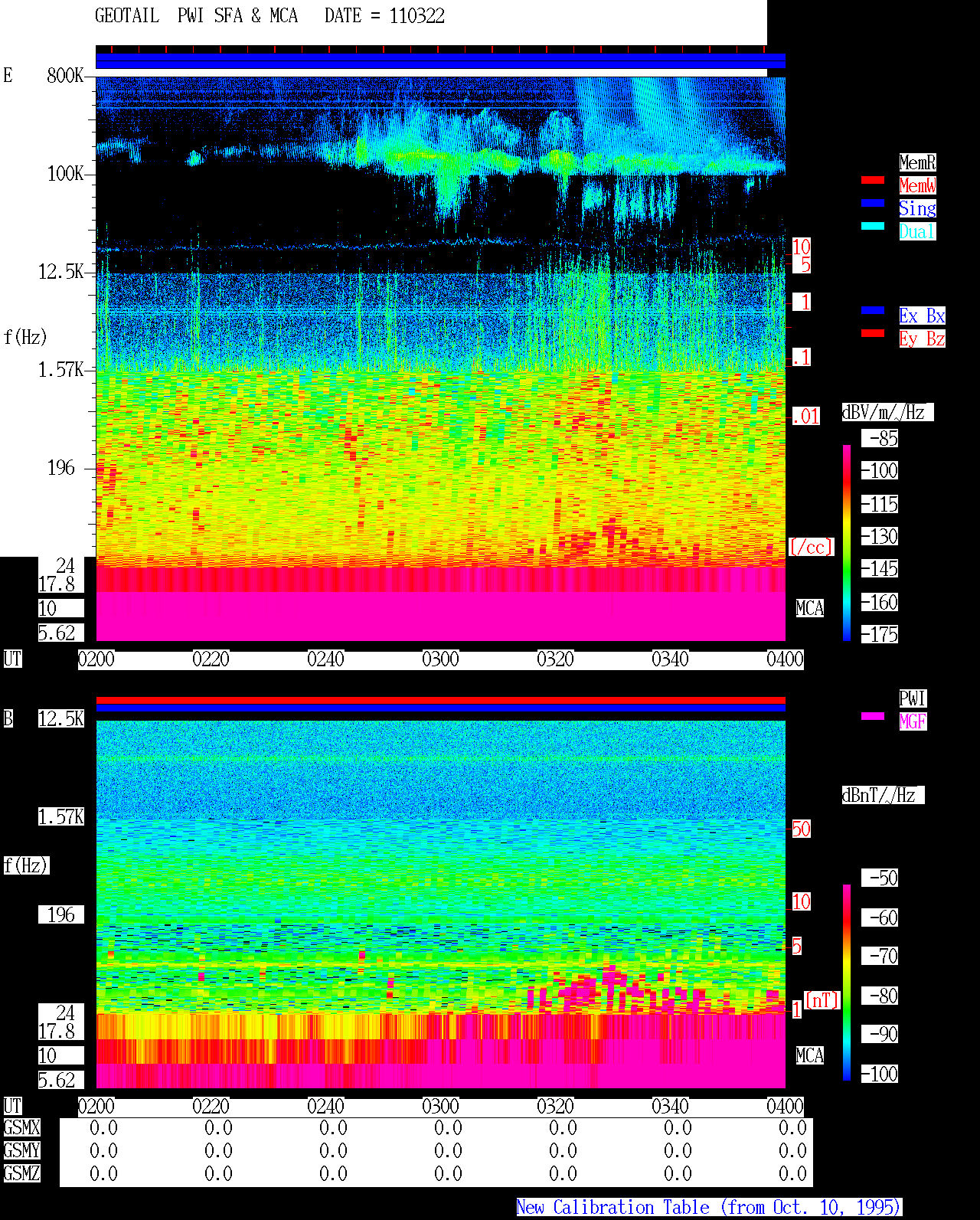
Task: Click the red [nT] unit label
Action: (822, 1000)
